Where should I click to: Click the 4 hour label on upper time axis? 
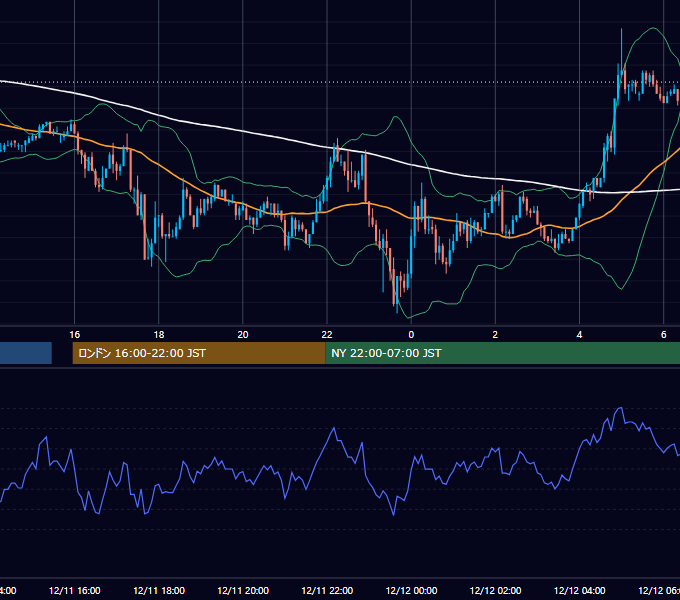tap(579, 334)
